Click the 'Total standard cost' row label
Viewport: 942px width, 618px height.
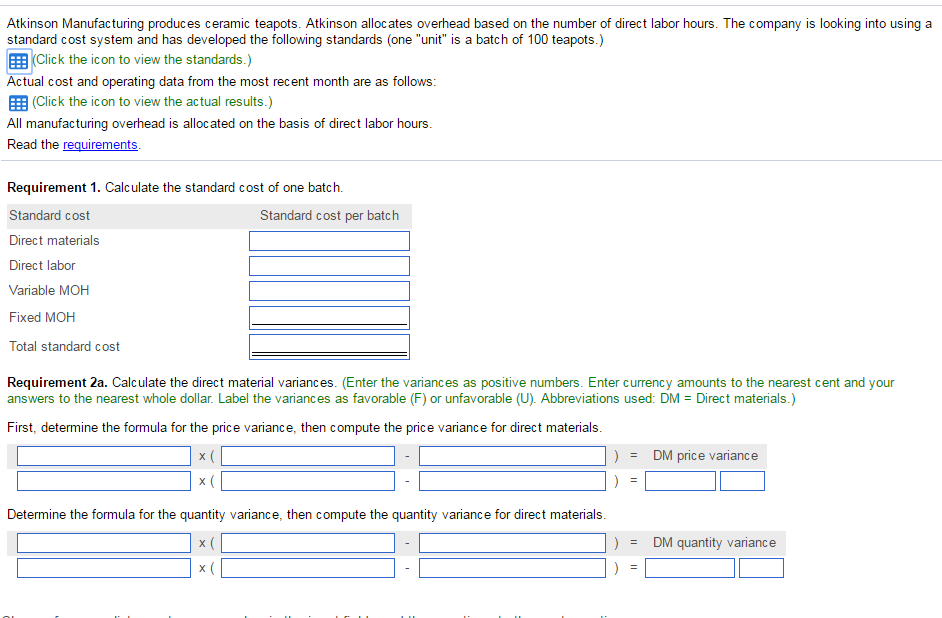tap(64, 347)
